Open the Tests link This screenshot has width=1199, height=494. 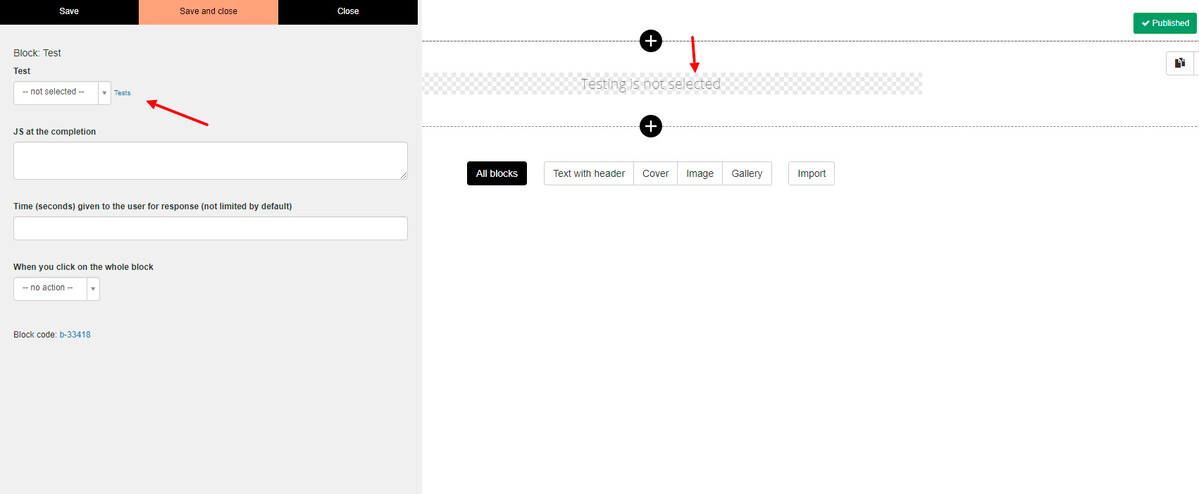(x=122, y=93)
